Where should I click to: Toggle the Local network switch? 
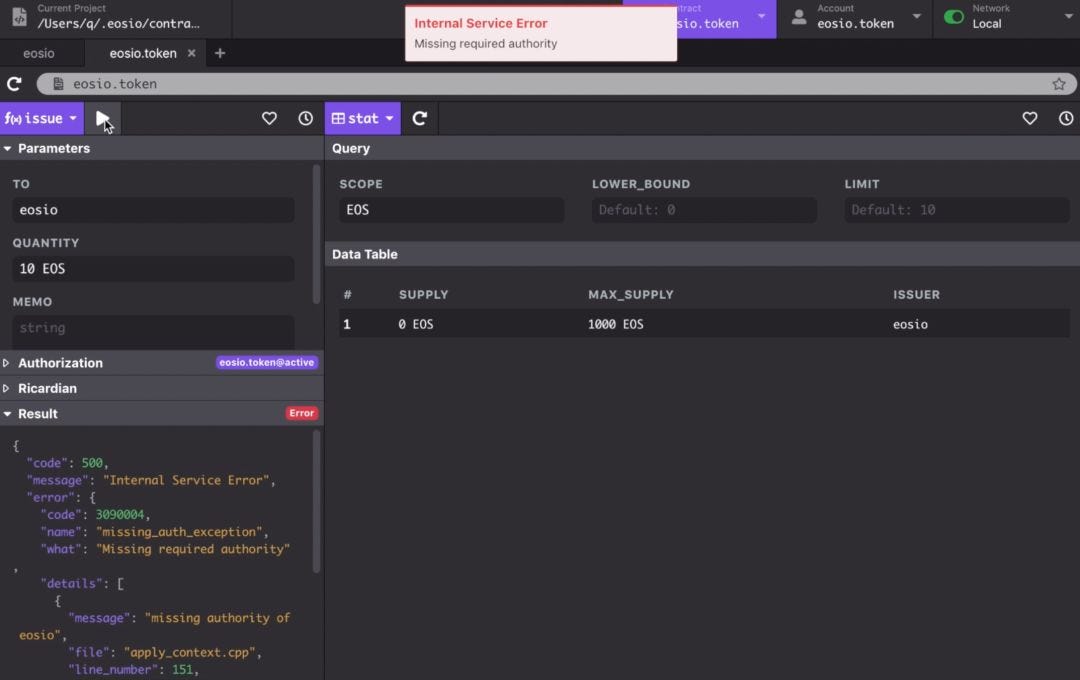tap(954, 17)
